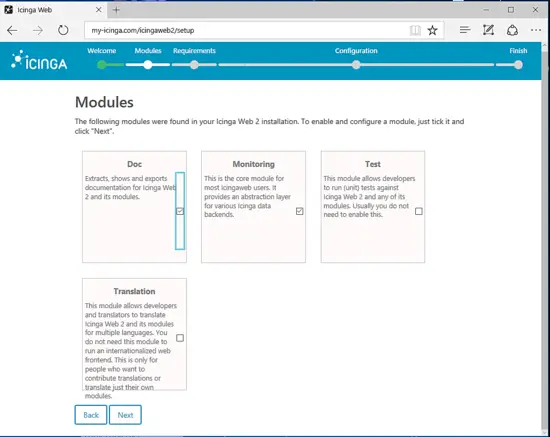The width and height of the screenshot is (550, 437).
Task: Enable the Translation module checkbox
Action: point(180,338)
